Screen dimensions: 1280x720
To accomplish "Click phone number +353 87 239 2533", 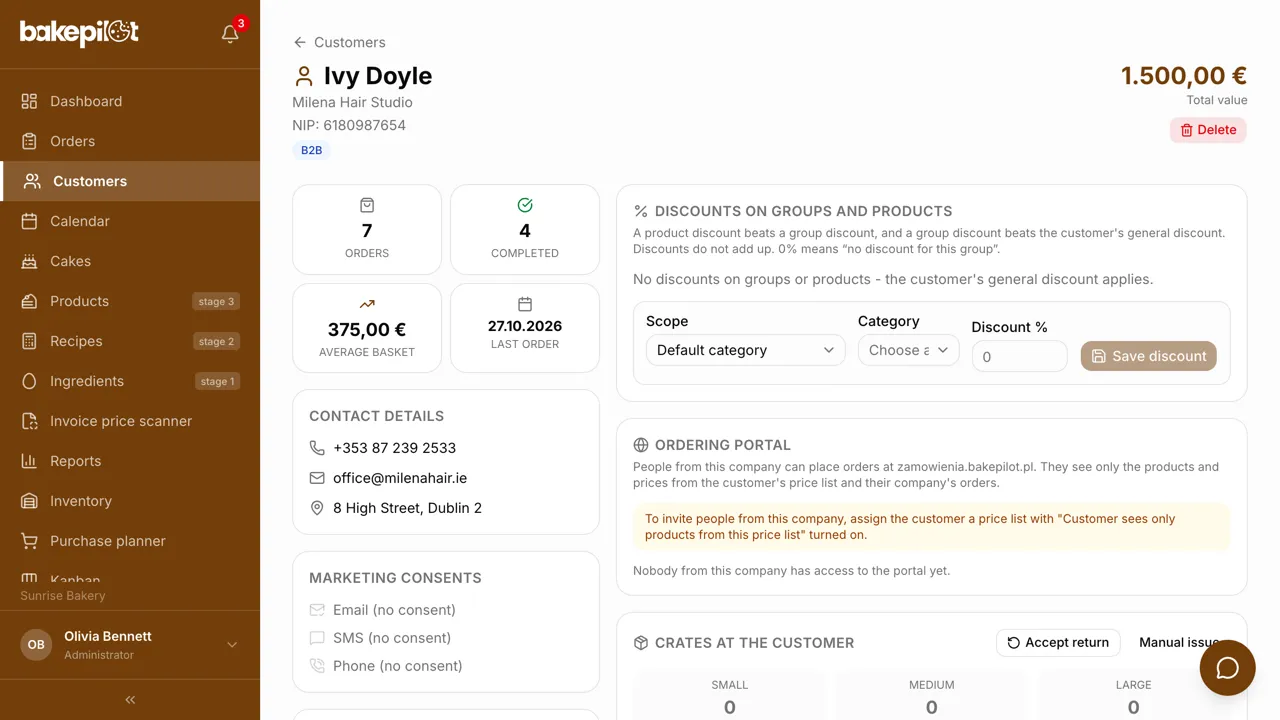I will tap(394, 448).
